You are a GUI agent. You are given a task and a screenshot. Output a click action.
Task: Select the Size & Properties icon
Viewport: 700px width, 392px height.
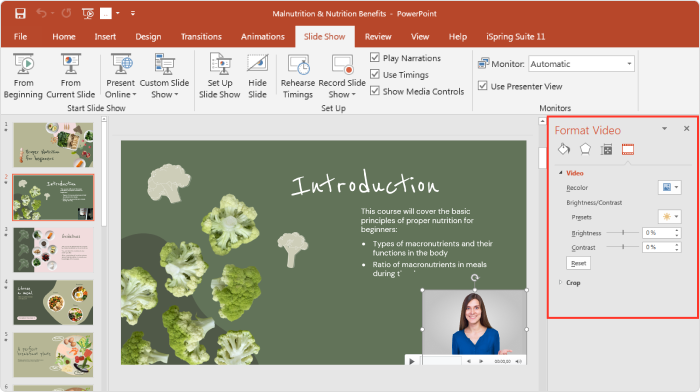606,149
